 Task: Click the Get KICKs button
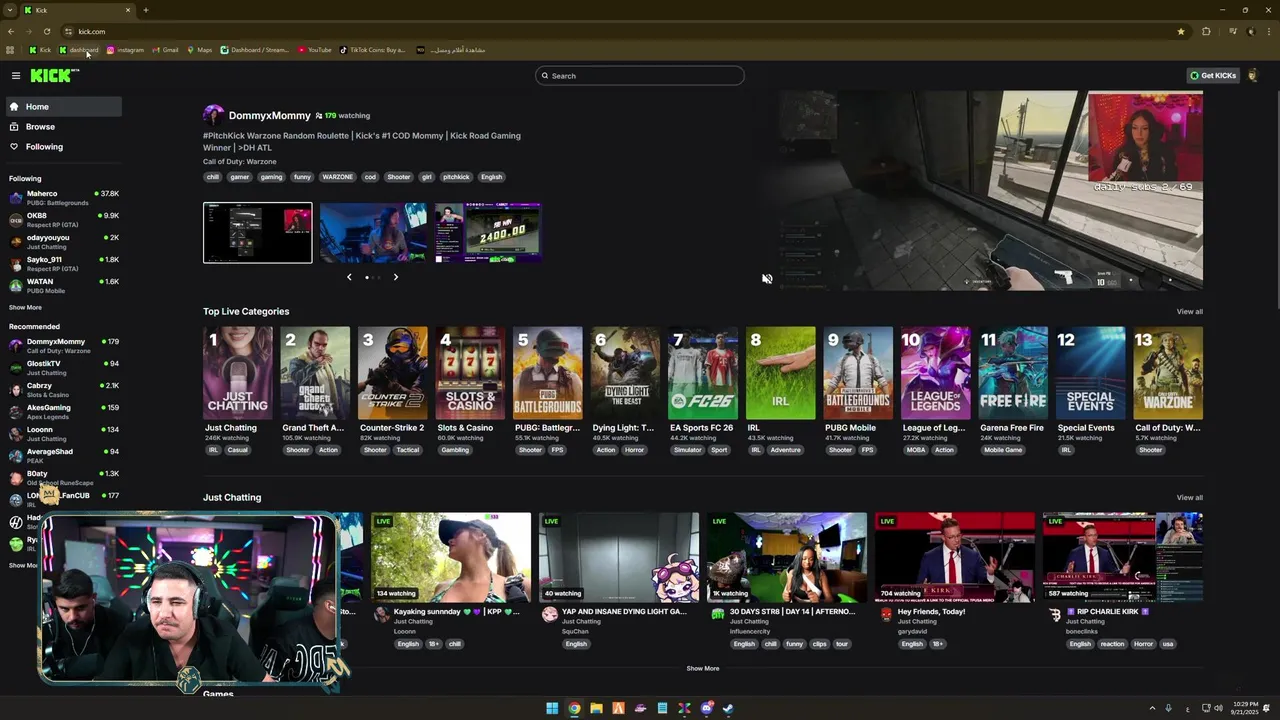(1212, 76)
